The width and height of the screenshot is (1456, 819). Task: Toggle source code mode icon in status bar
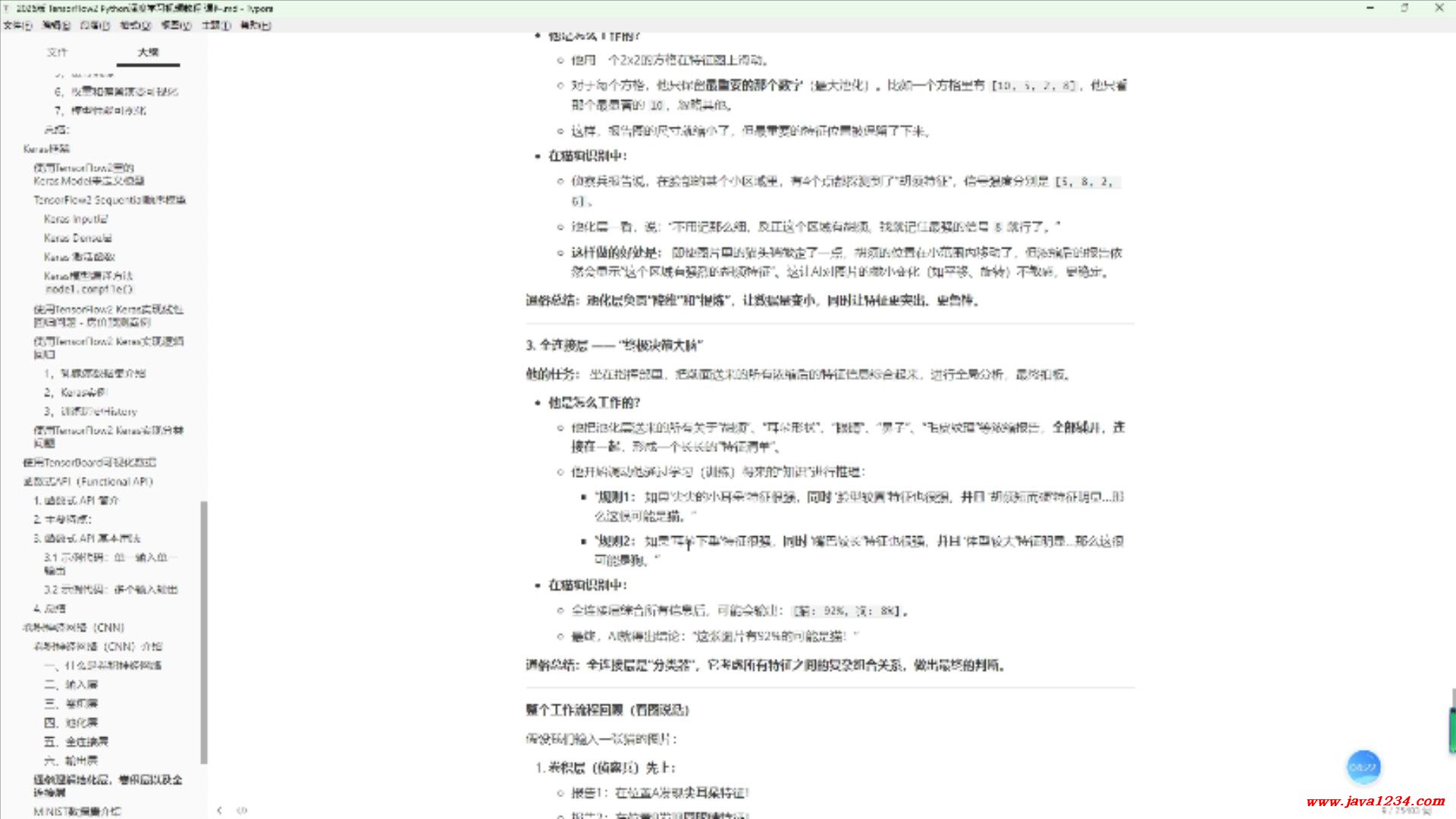point(242,810)
